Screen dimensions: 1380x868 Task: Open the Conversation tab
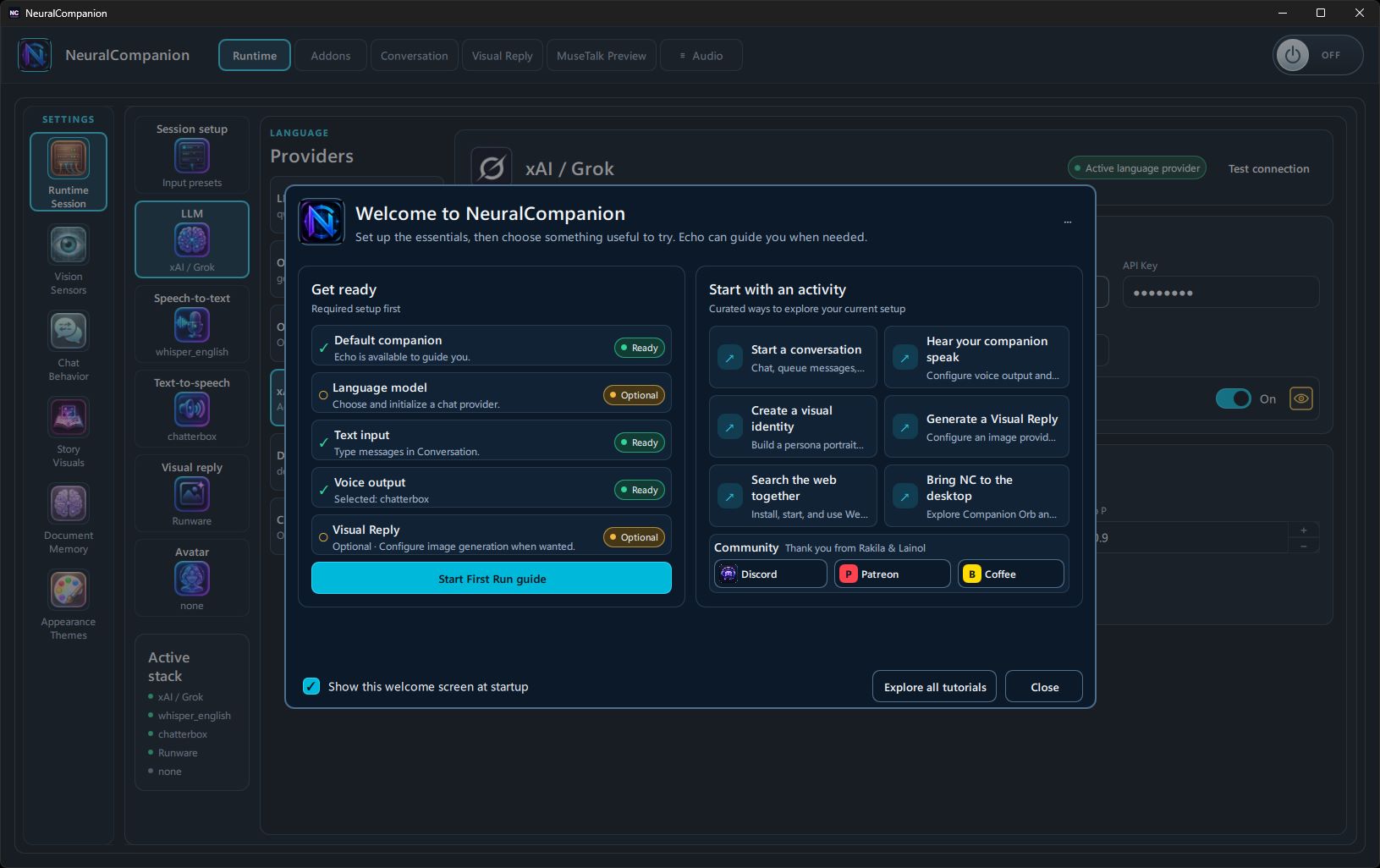pyautogui.click(x=415, y=56)
